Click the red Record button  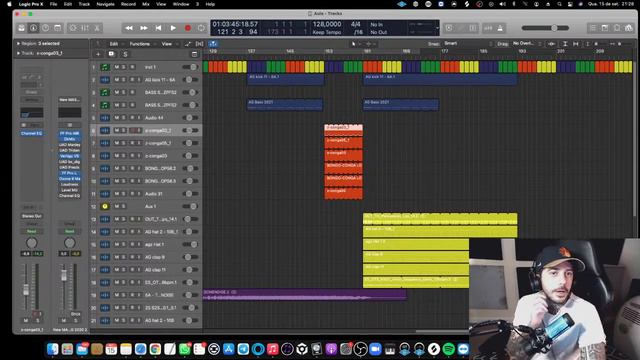188,28
